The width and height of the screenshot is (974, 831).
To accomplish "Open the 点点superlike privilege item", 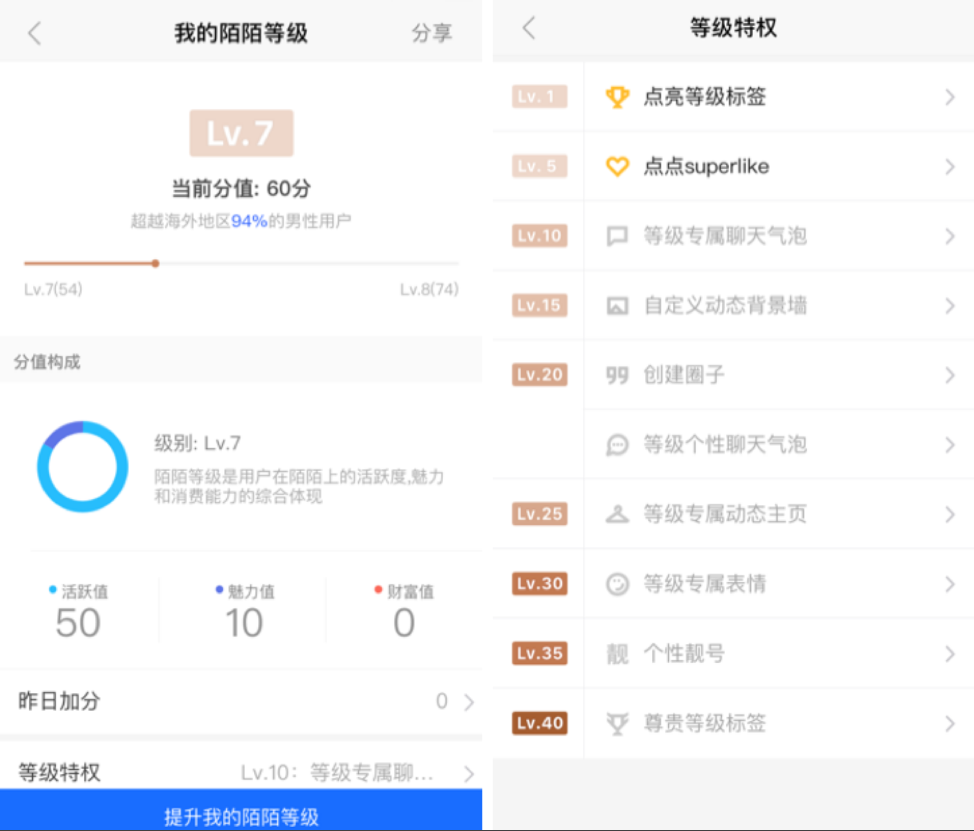I will [779, 166].
